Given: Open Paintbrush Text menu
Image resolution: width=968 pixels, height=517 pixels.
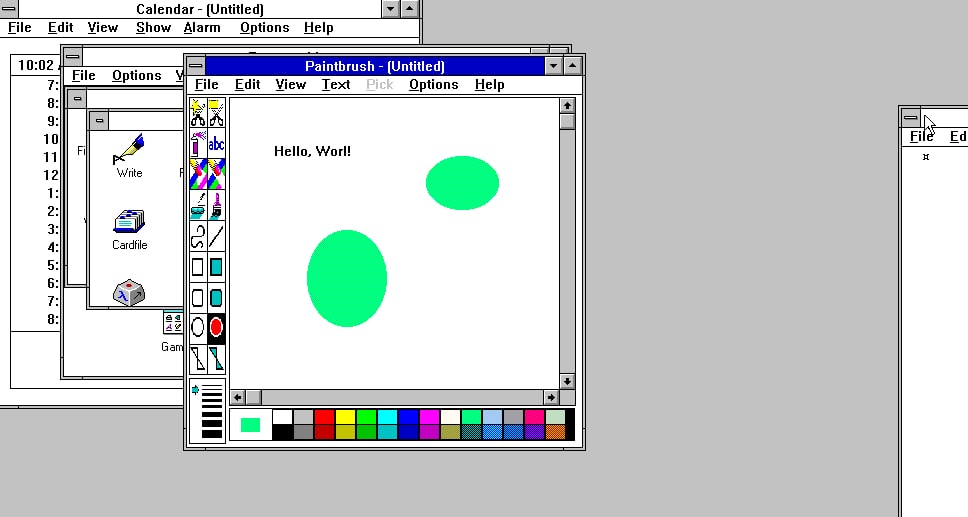Looking at the screenshot, I should pos(336,85).
